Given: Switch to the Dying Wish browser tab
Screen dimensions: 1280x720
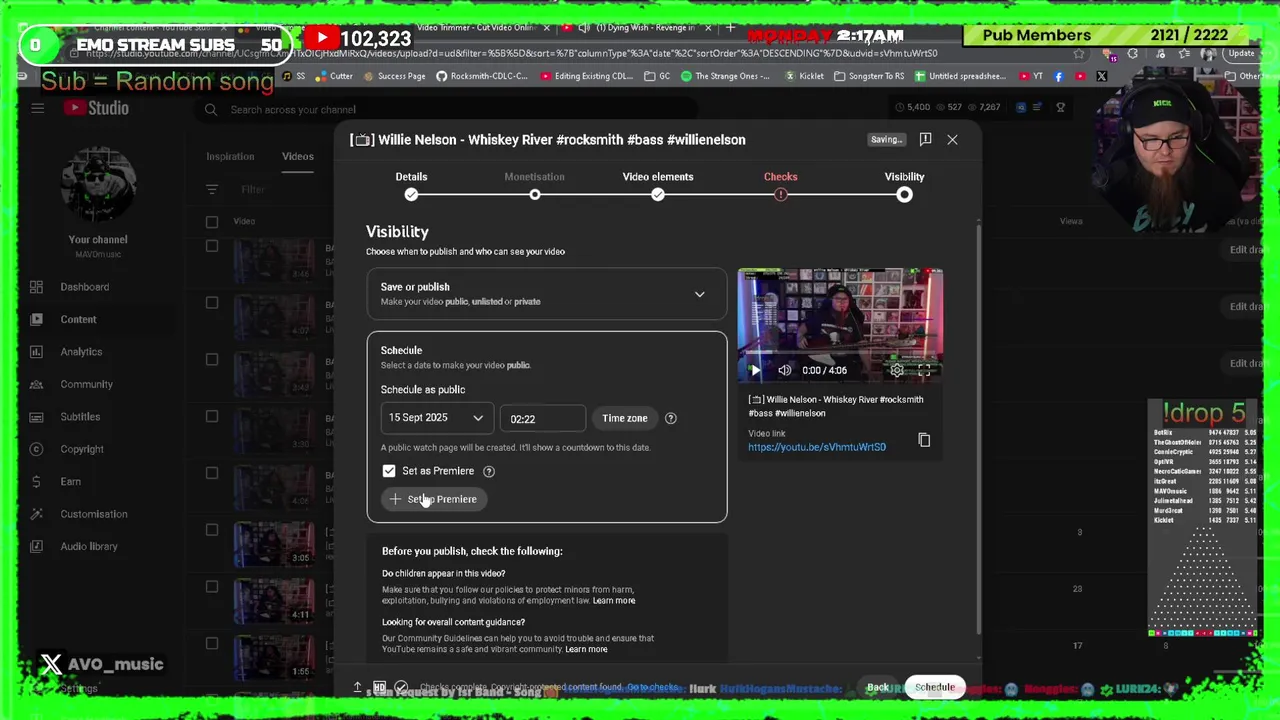Looking at the screenshot, I should (x=638, y=27).
